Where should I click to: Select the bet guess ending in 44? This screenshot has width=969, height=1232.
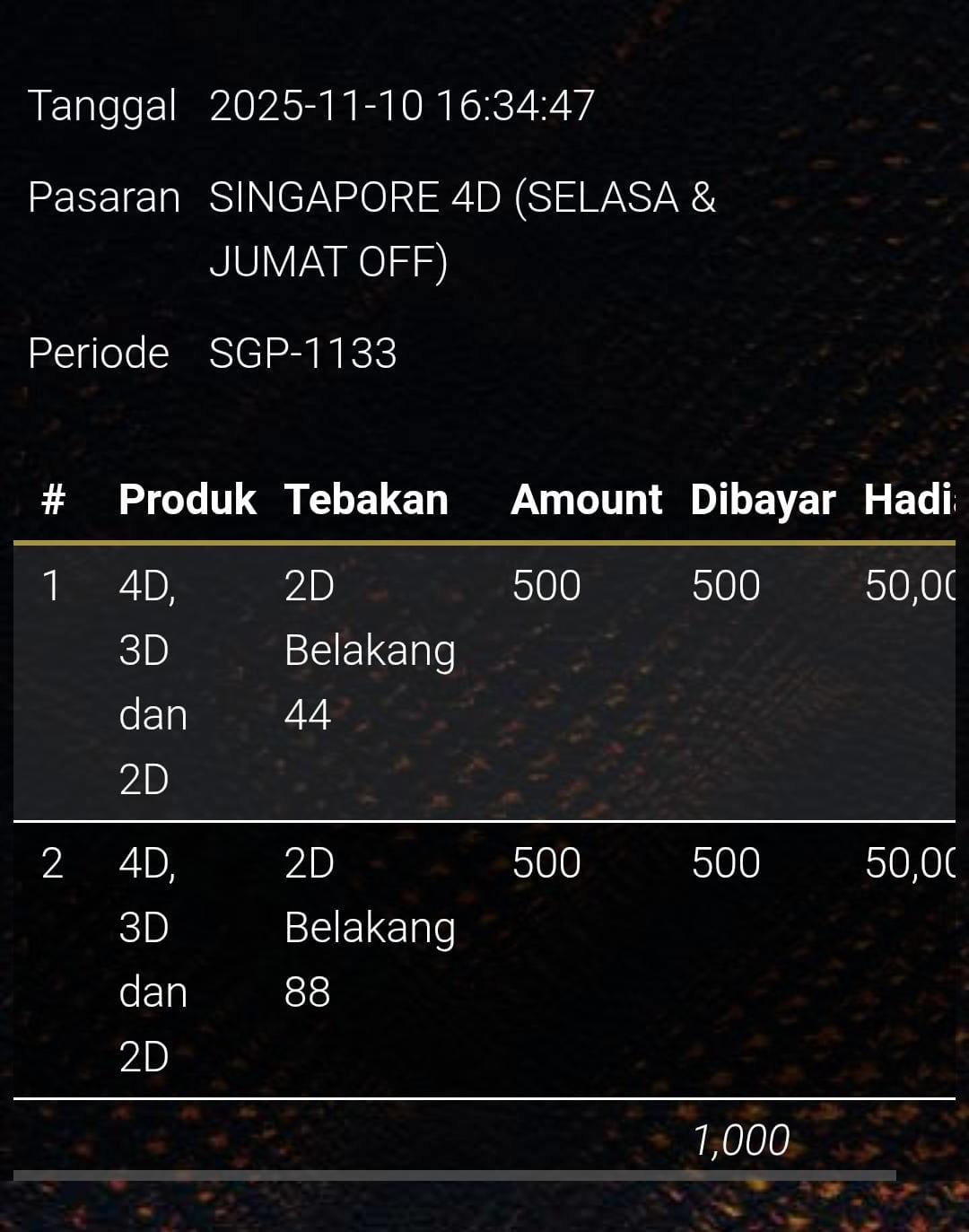370,651
